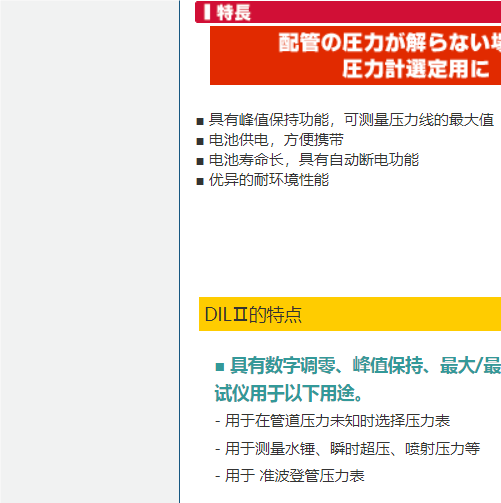Click the teal text 试仪用于以下用途
Viewport: 501px width, 503px height.
pos(288,393)
